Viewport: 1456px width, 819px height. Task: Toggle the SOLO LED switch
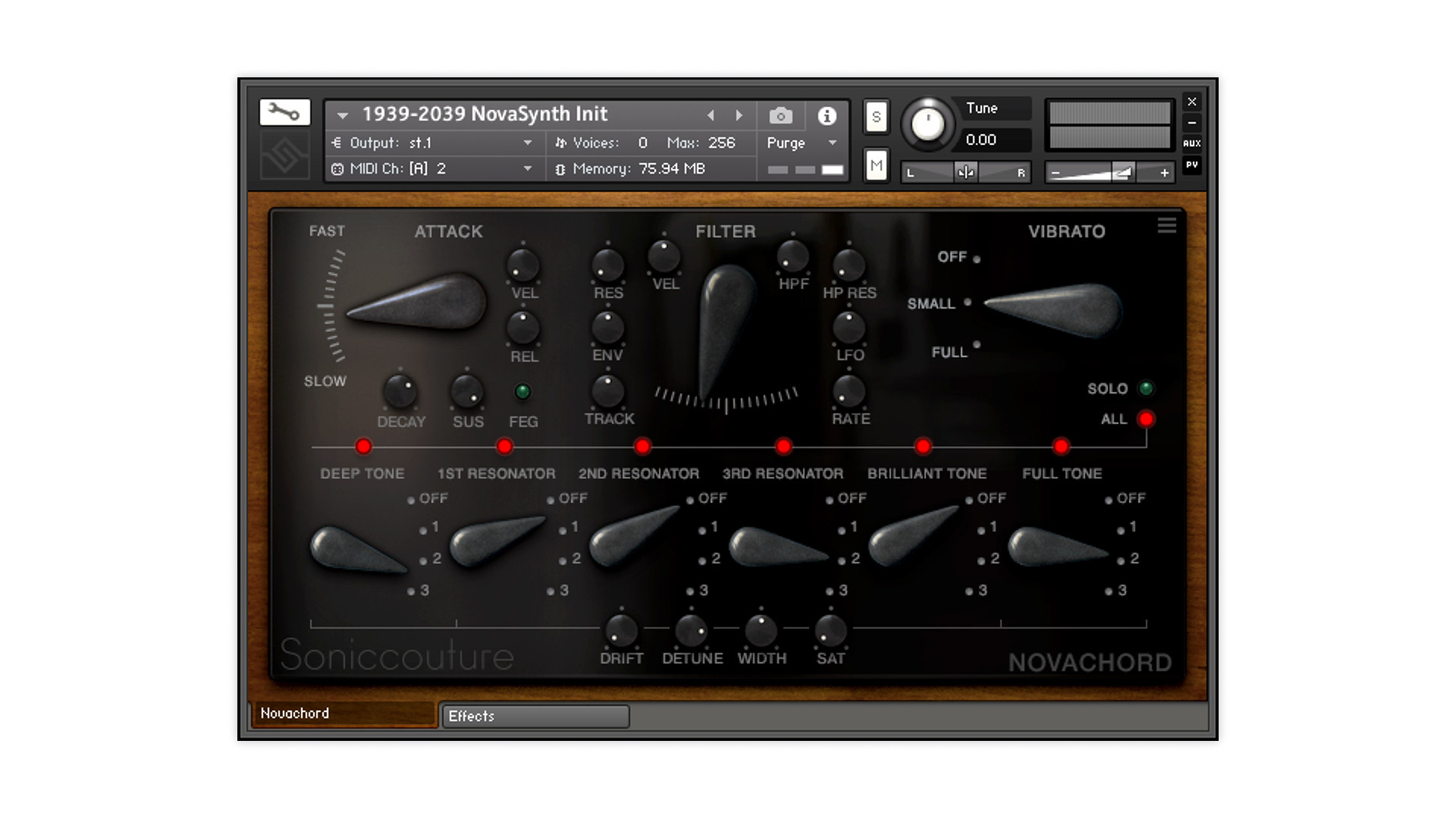[x=1146, y=388]
